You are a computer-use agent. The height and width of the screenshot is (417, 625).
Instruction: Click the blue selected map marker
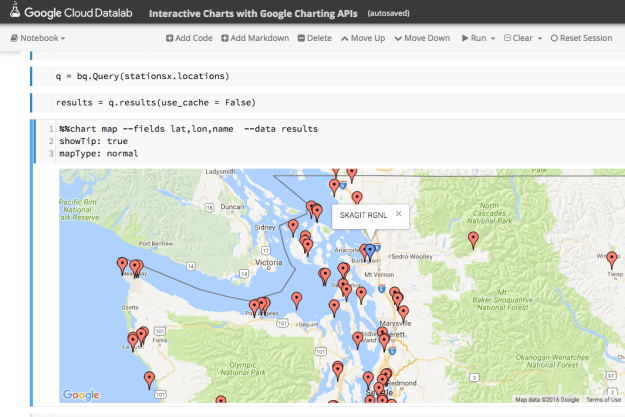(x=370, y=252)
